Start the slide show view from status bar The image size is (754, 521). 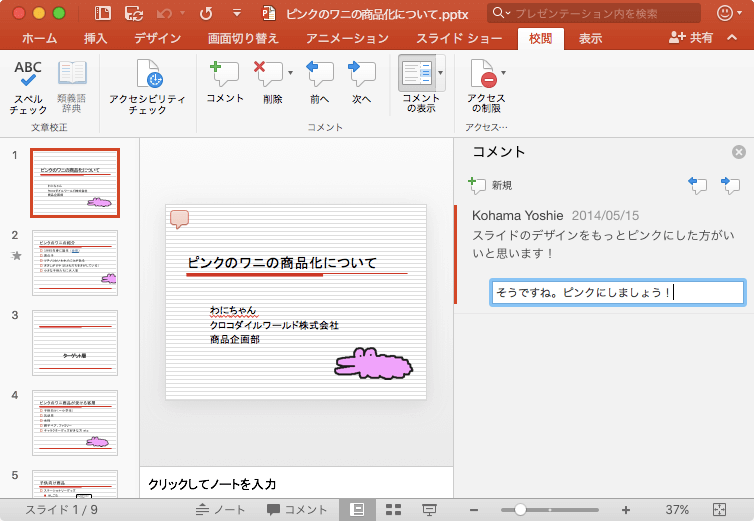(429, 509)
